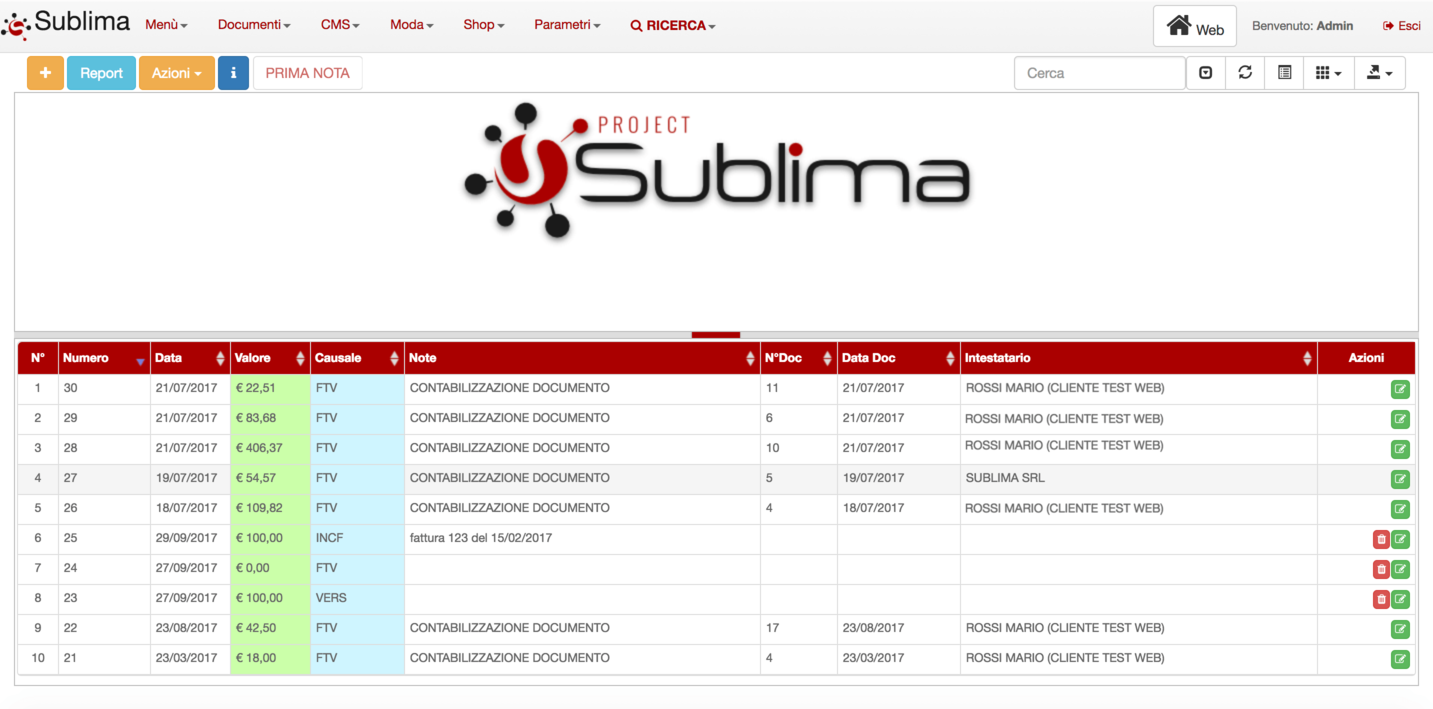Click the PRIMA NOTA button
The image size is (1433, 709).
point(308,73)
